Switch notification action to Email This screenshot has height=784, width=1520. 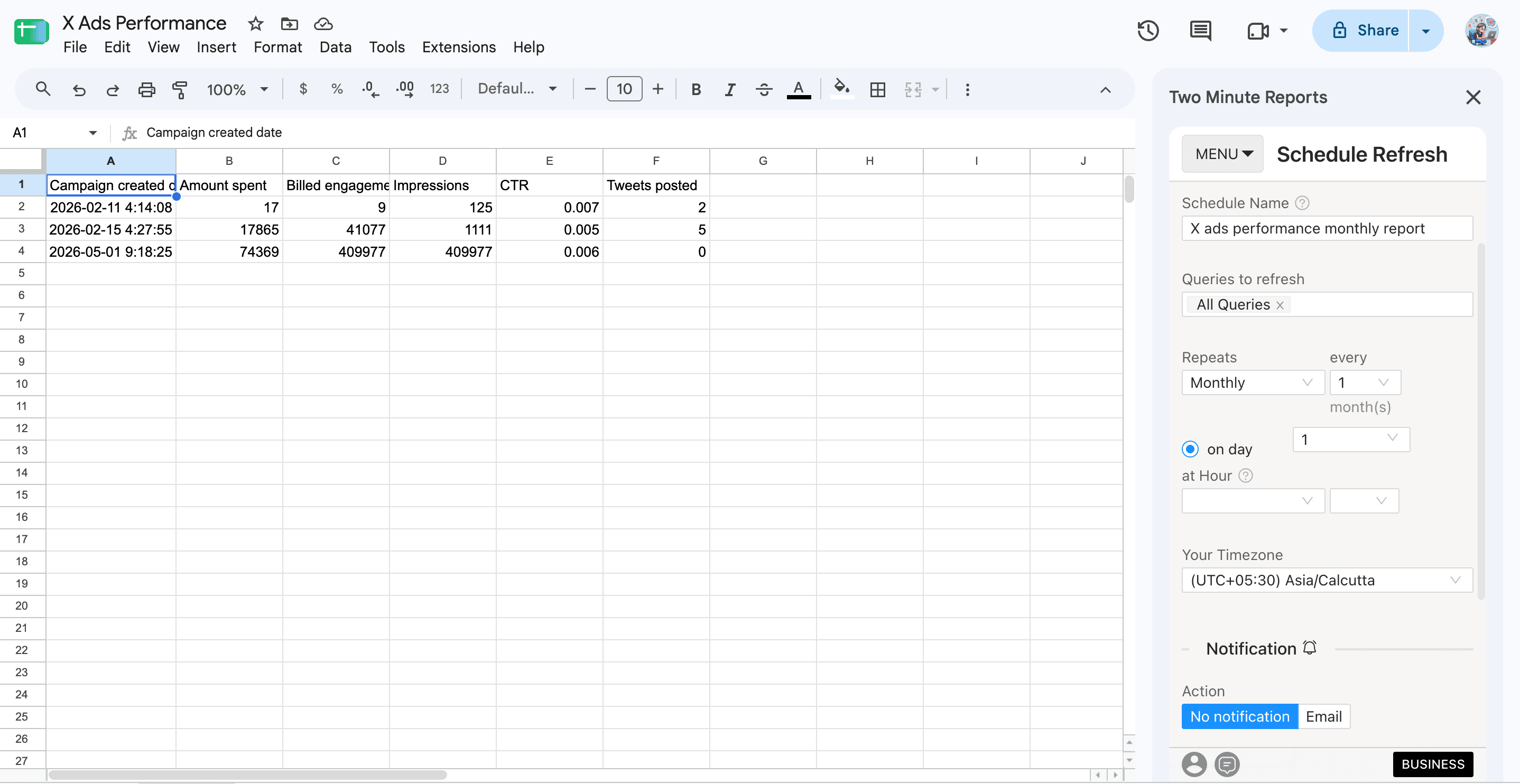point(1323,716)
